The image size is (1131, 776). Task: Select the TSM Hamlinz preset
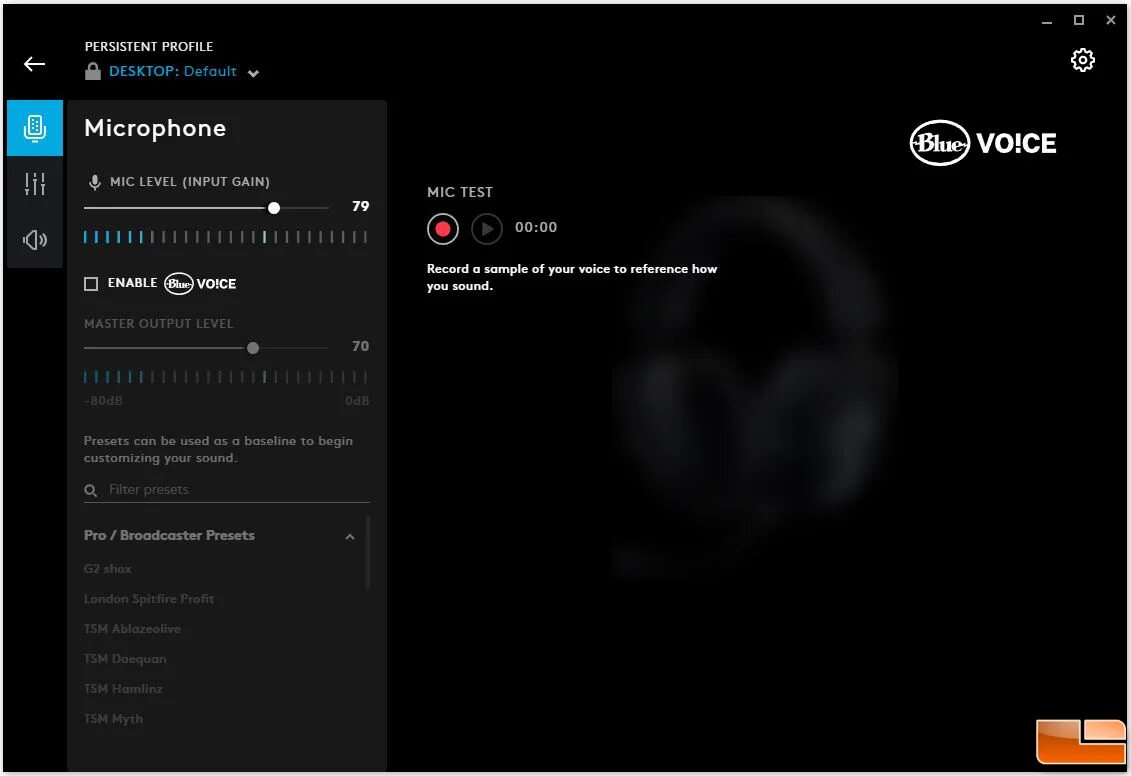[x=123, y=689]
